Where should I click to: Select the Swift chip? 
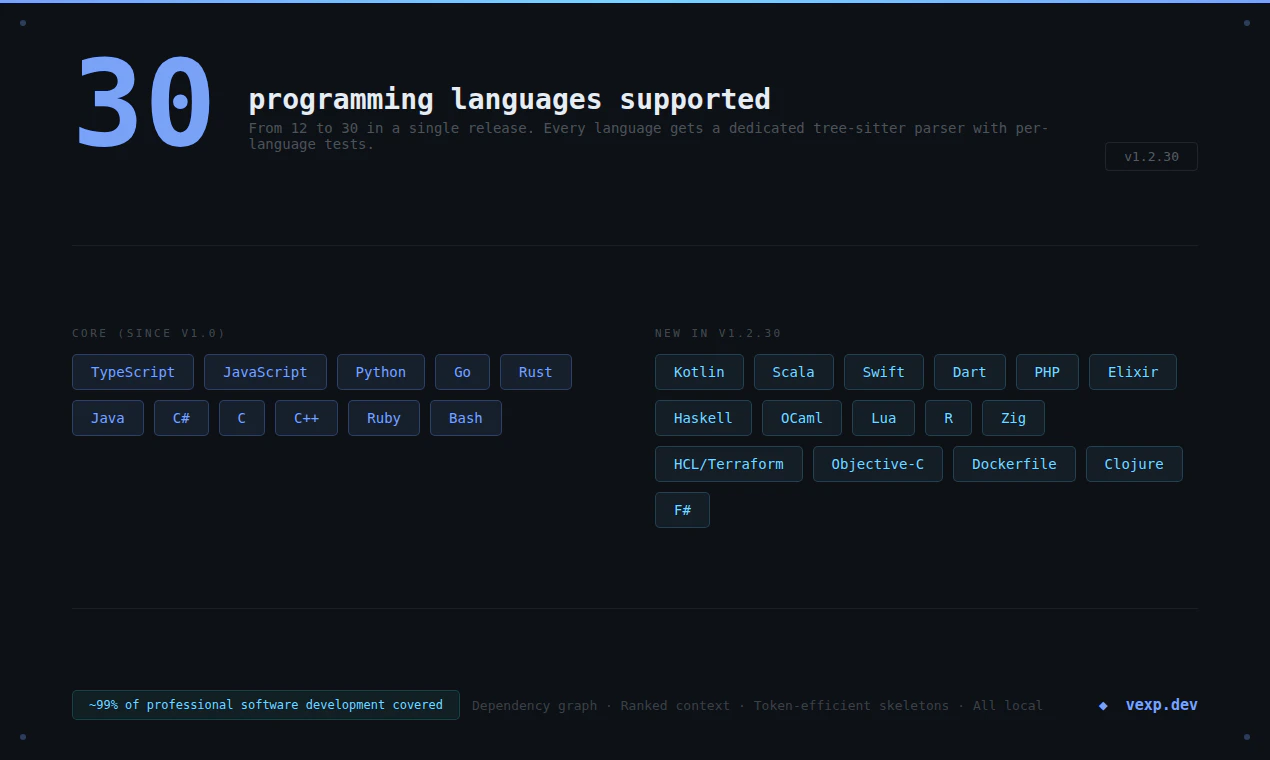coord(884,372)
